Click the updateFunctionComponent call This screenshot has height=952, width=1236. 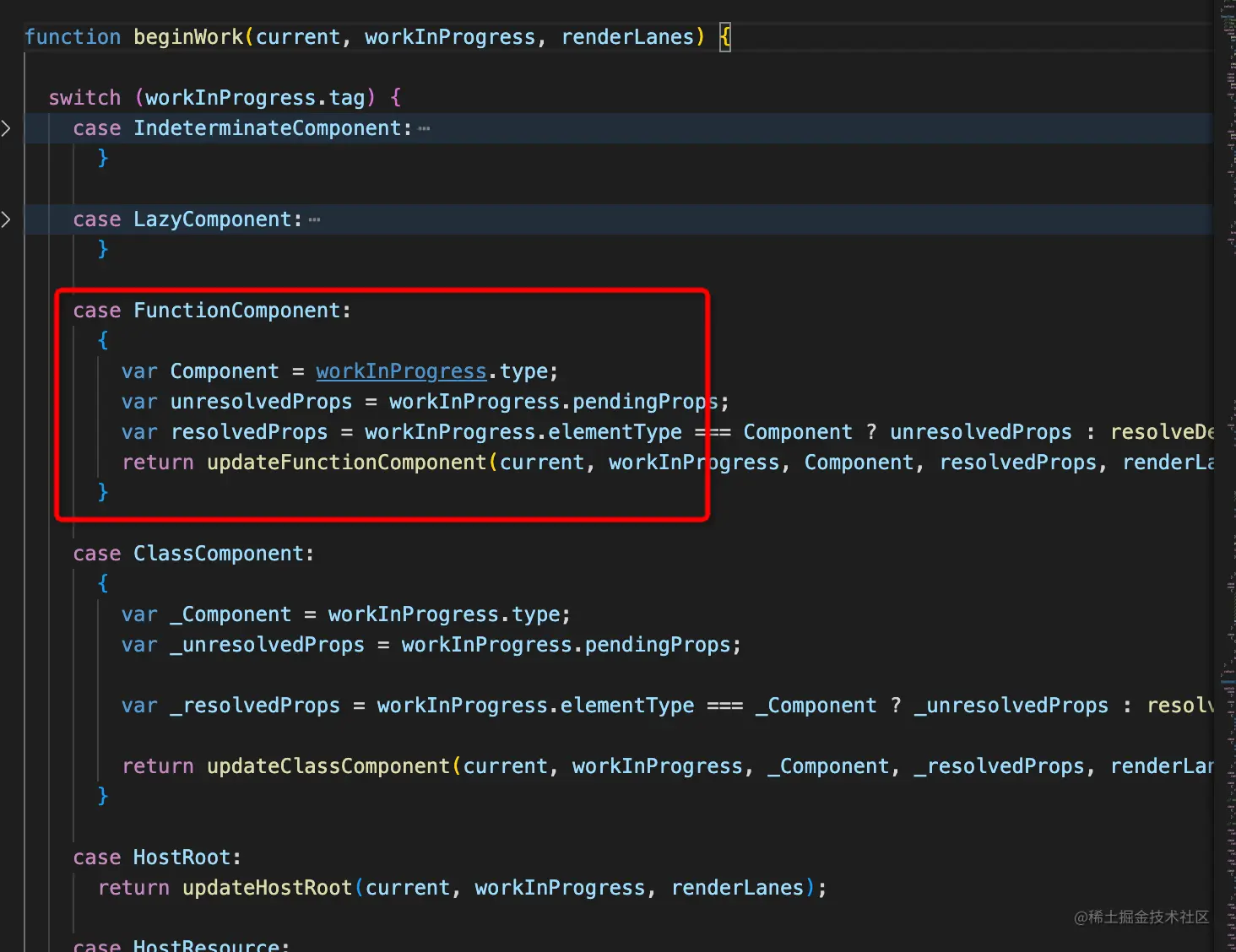(346, 462)
